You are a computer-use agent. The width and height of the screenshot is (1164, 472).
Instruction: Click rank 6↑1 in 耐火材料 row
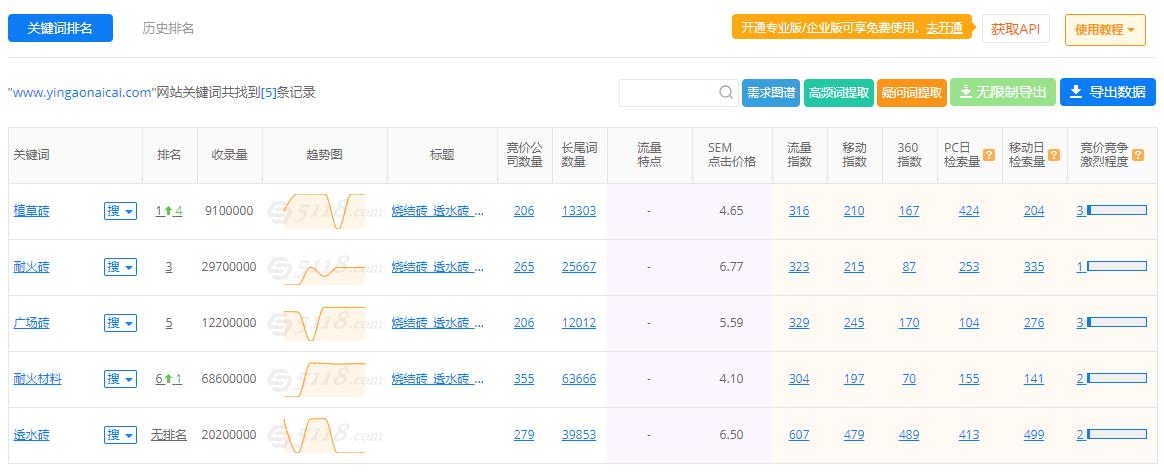coord(169,379)
